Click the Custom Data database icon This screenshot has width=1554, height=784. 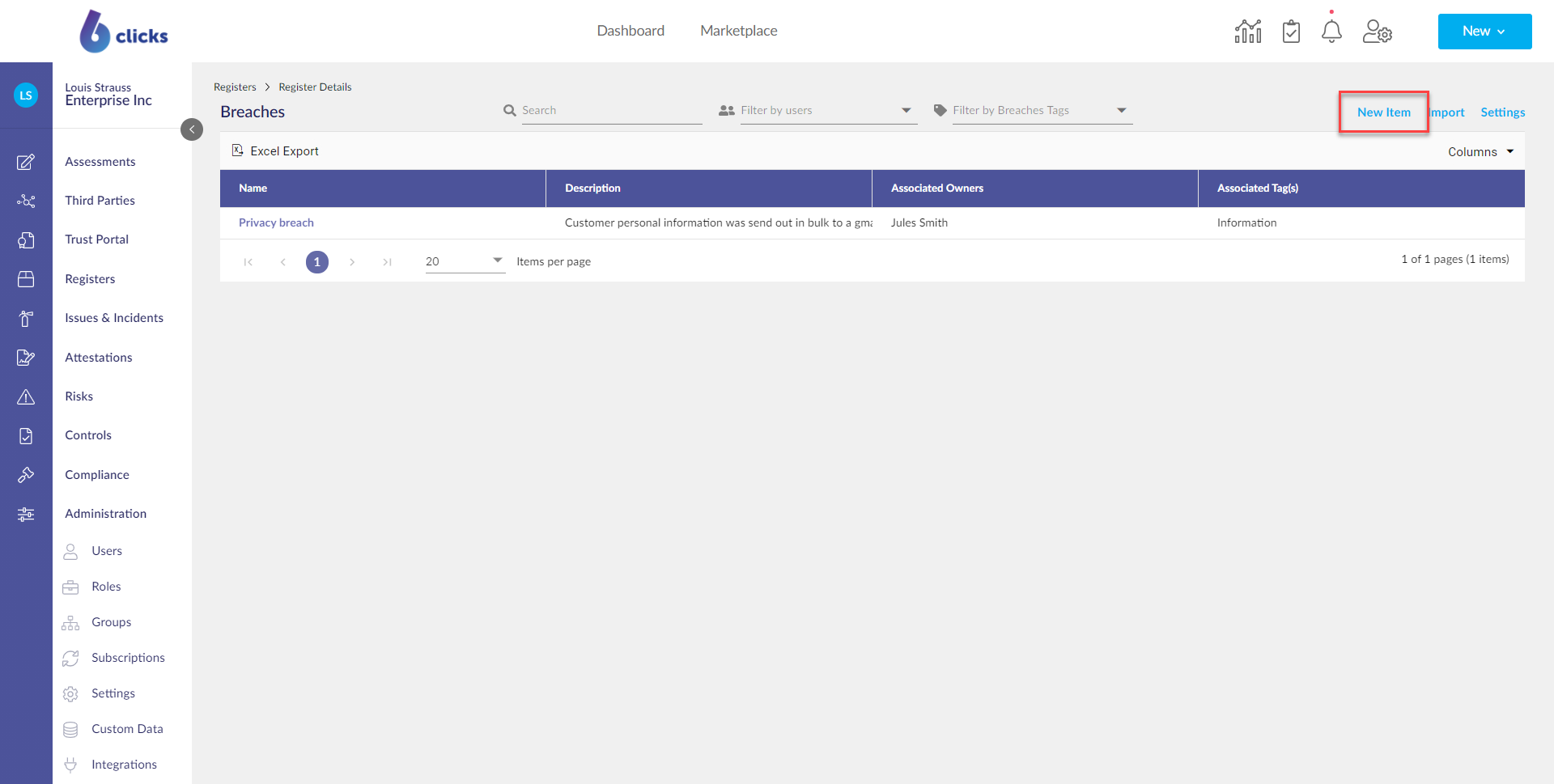point(70,729)
